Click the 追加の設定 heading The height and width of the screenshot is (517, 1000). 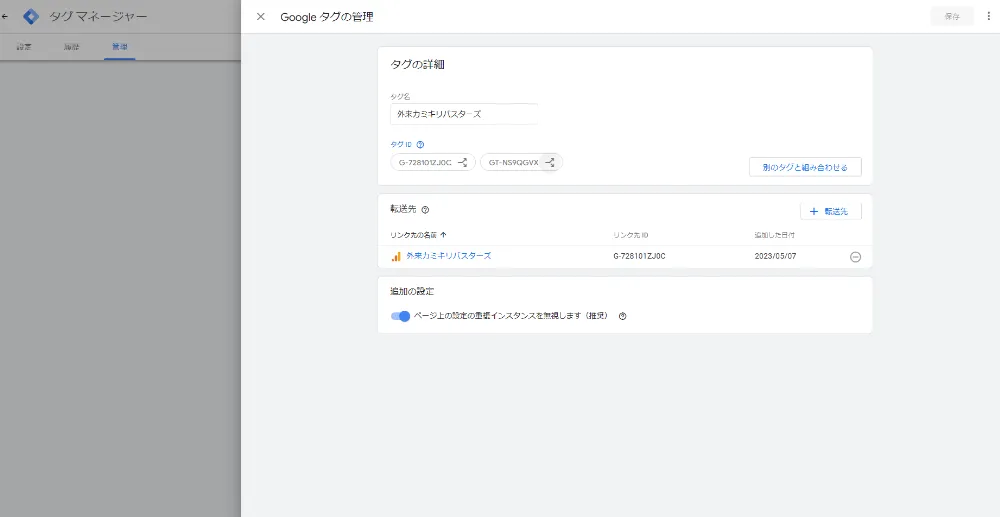pos(412,291)
